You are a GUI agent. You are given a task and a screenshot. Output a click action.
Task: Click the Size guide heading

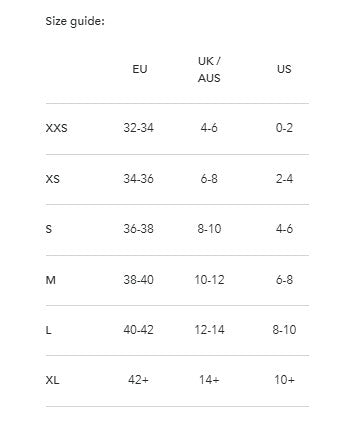click(x=75, y=21)
